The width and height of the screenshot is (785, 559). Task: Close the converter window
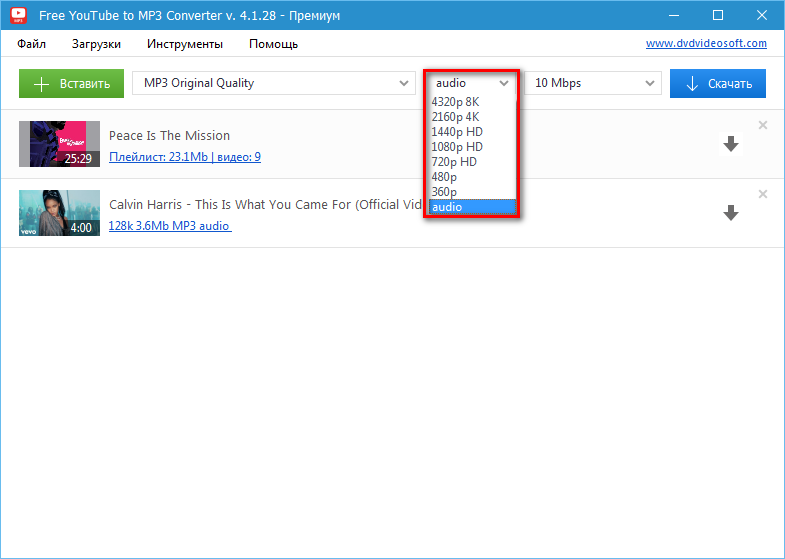click(x=762, y=16)
